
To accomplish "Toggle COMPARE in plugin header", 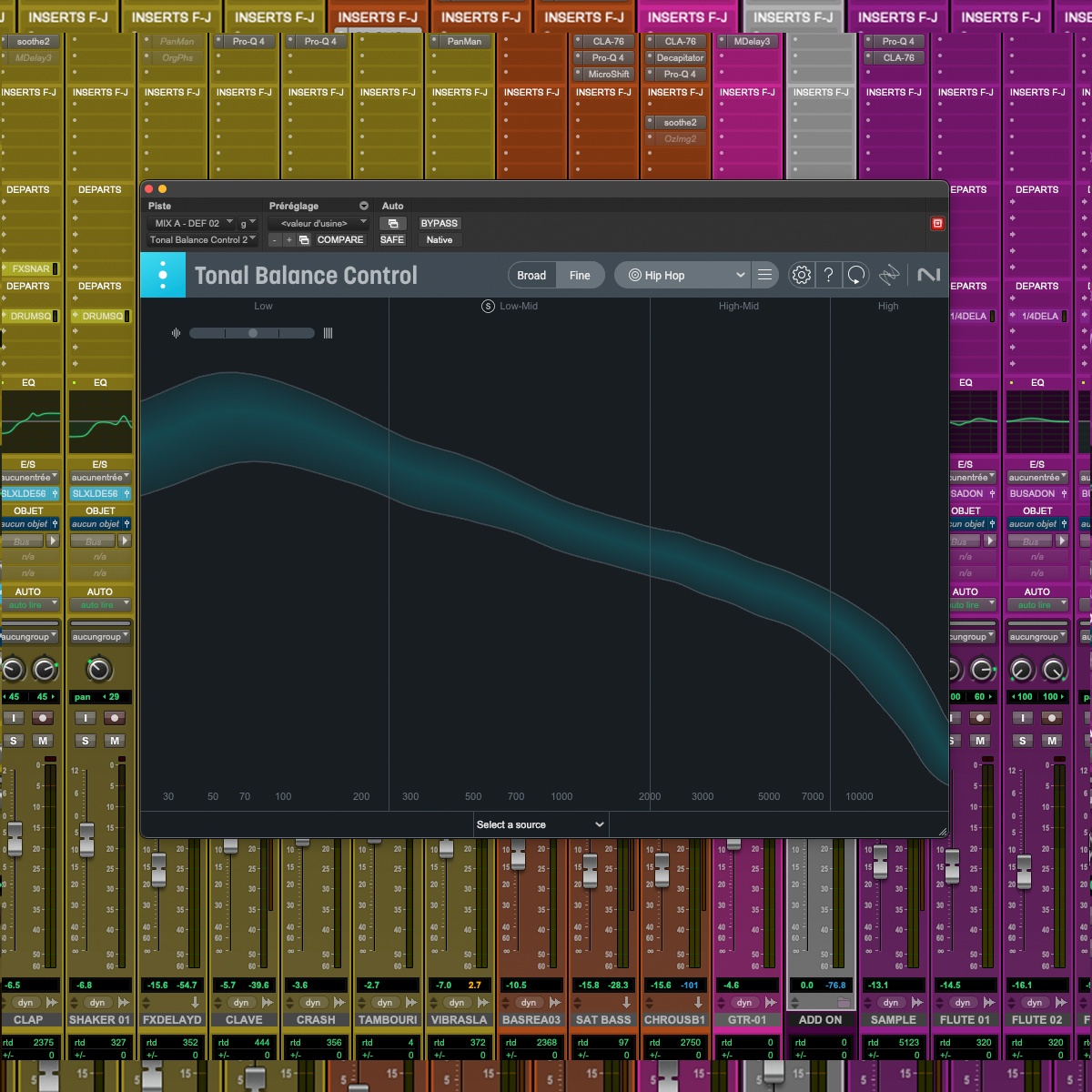I will click(x=340, y=240).
